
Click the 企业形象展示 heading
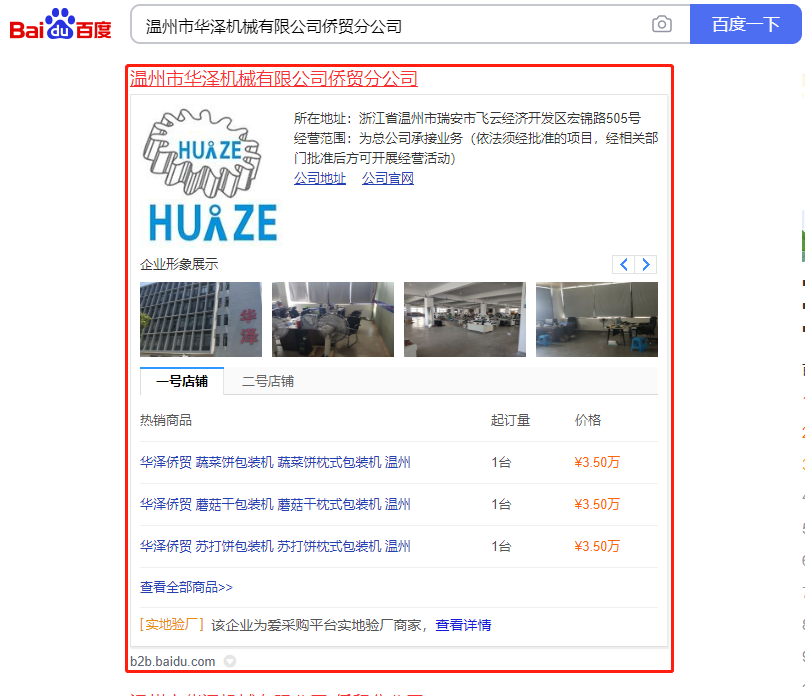pyautogui.click(x=179, y=264)
